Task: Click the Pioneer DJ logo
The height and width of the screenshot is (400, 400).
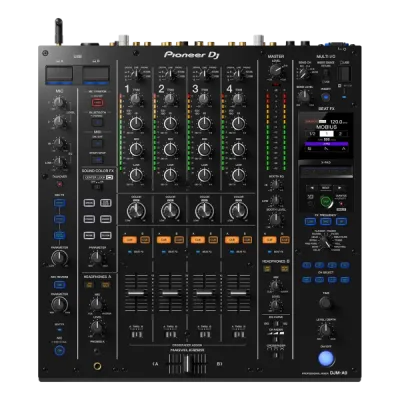Action: (192, 55)
